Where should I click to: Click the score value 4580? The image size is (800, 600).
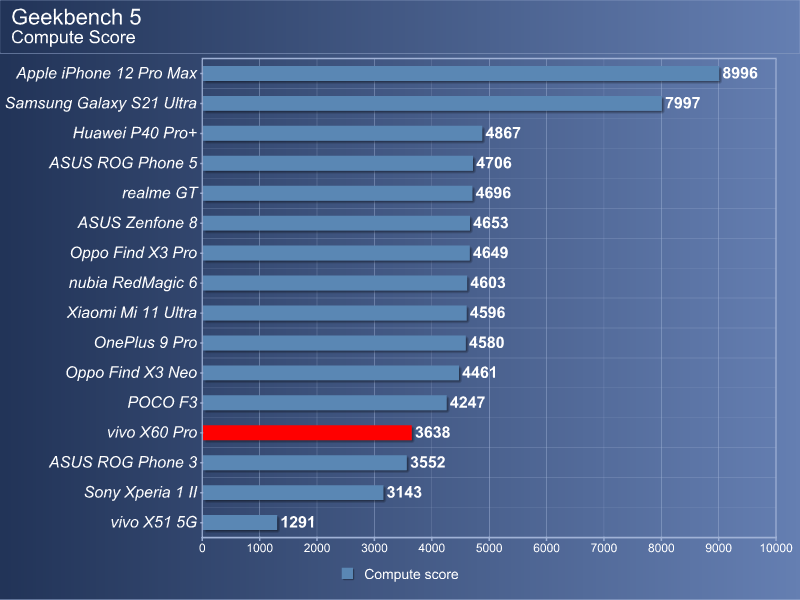pos(486,343)
